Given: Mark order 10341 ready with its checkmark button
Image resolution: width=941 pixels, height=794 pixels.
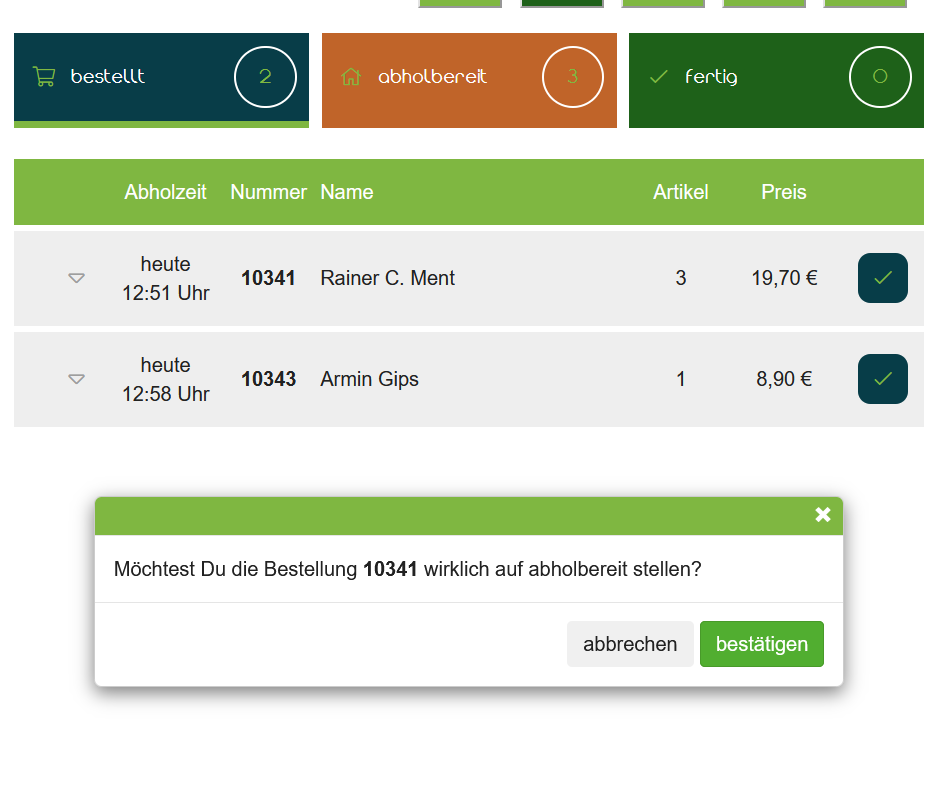Looking at the screenshot, I should pyautogui.click(x=882, y=278).
